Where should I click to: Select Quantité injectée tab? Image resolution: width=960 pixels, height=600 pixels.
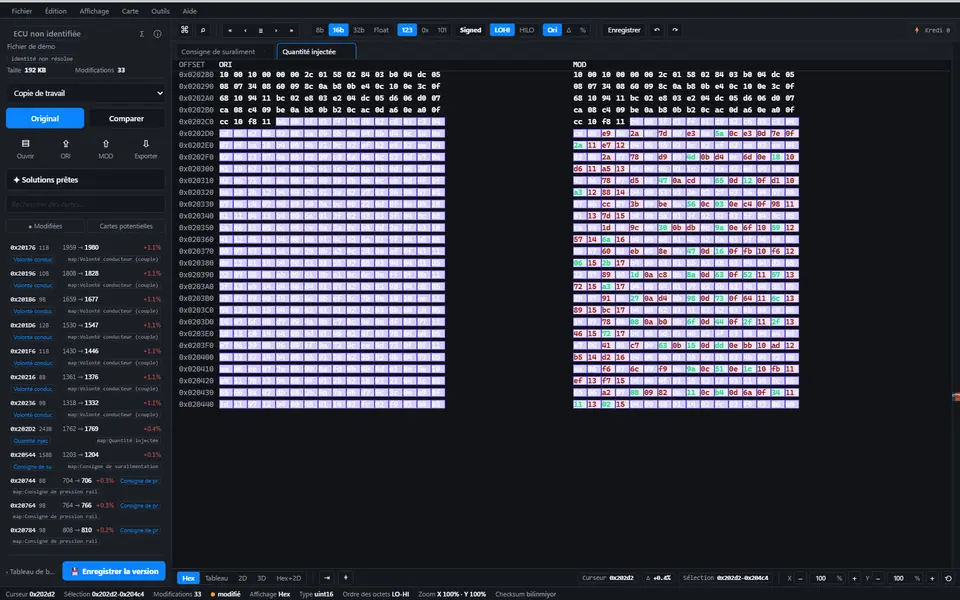coord(316,51)
